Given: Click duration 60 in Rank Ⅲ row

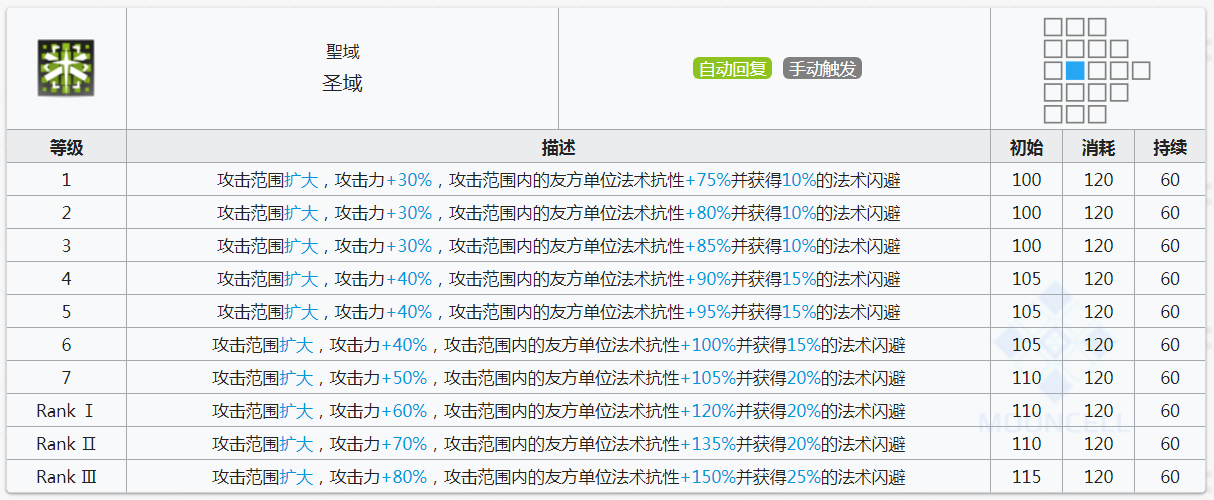Looking at the screenshot, I should coord(1170,477).
